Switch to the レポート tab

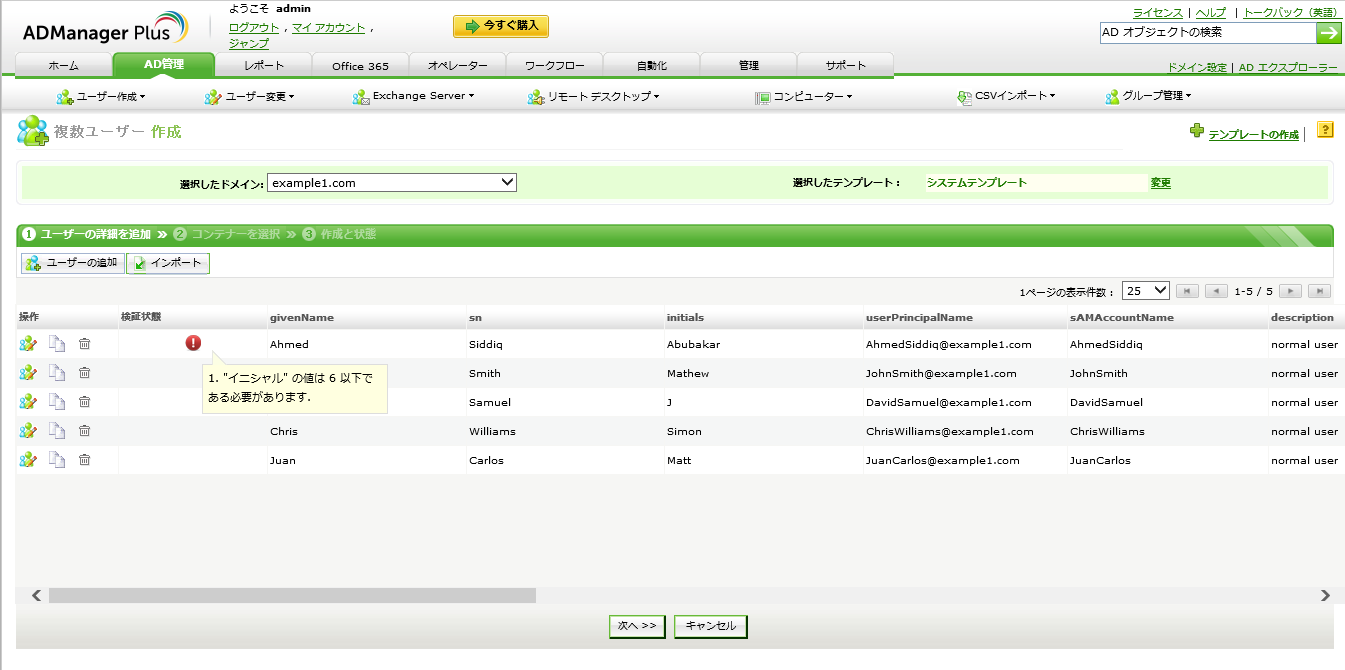[x=264, y=65]
